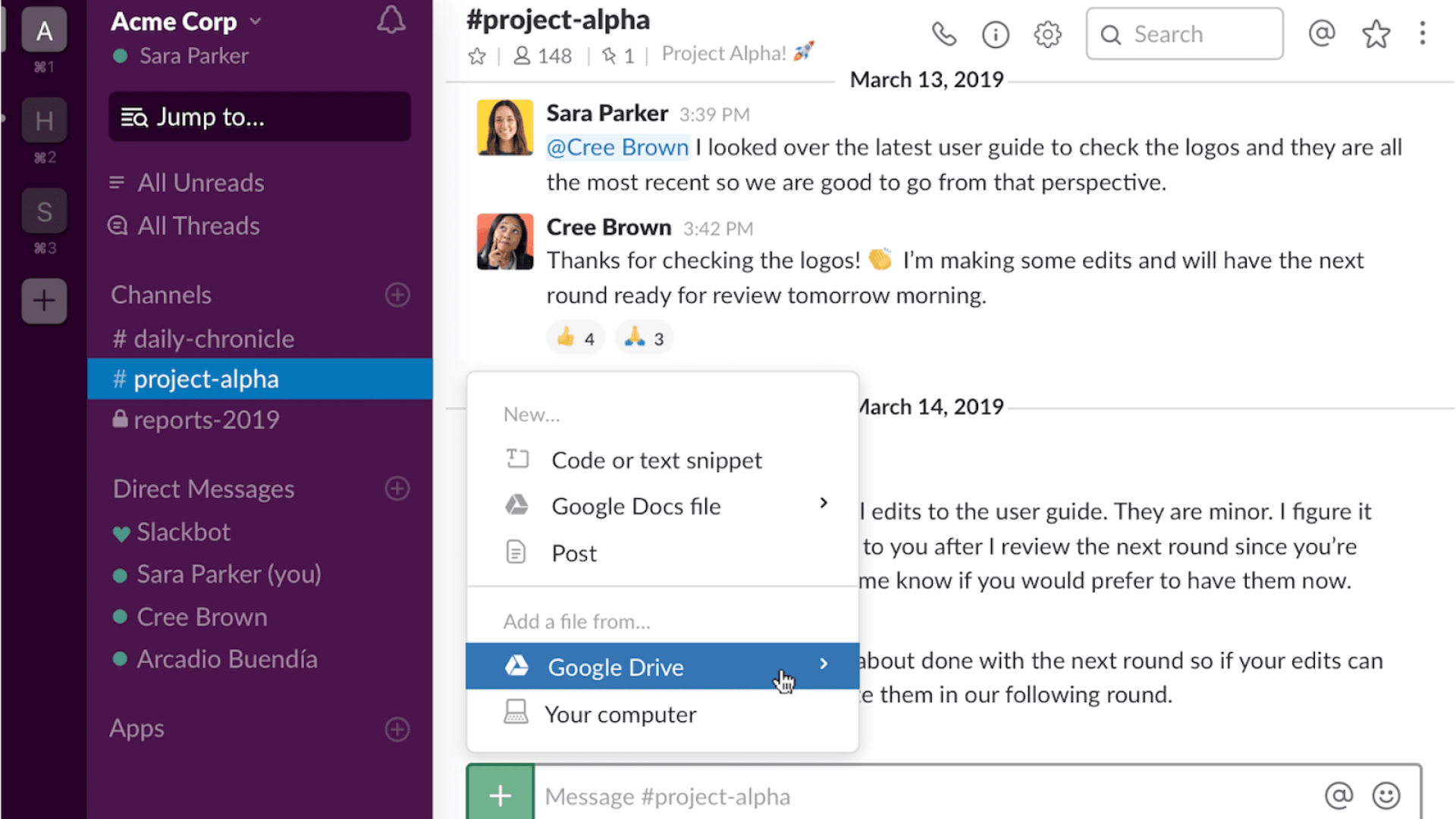
Task: Open Sara Parker's profile name in message
Action: click(x=607, y=114)
